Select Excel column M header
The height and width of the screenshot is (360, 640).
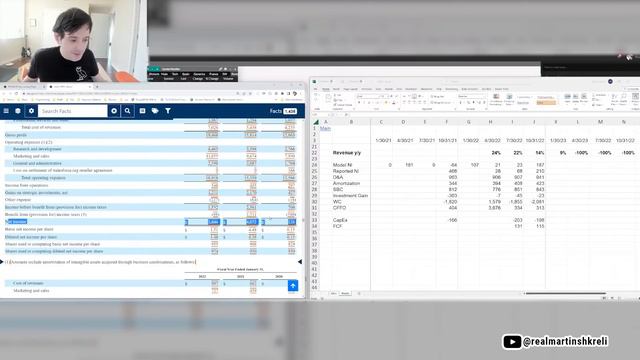point(600,122)
